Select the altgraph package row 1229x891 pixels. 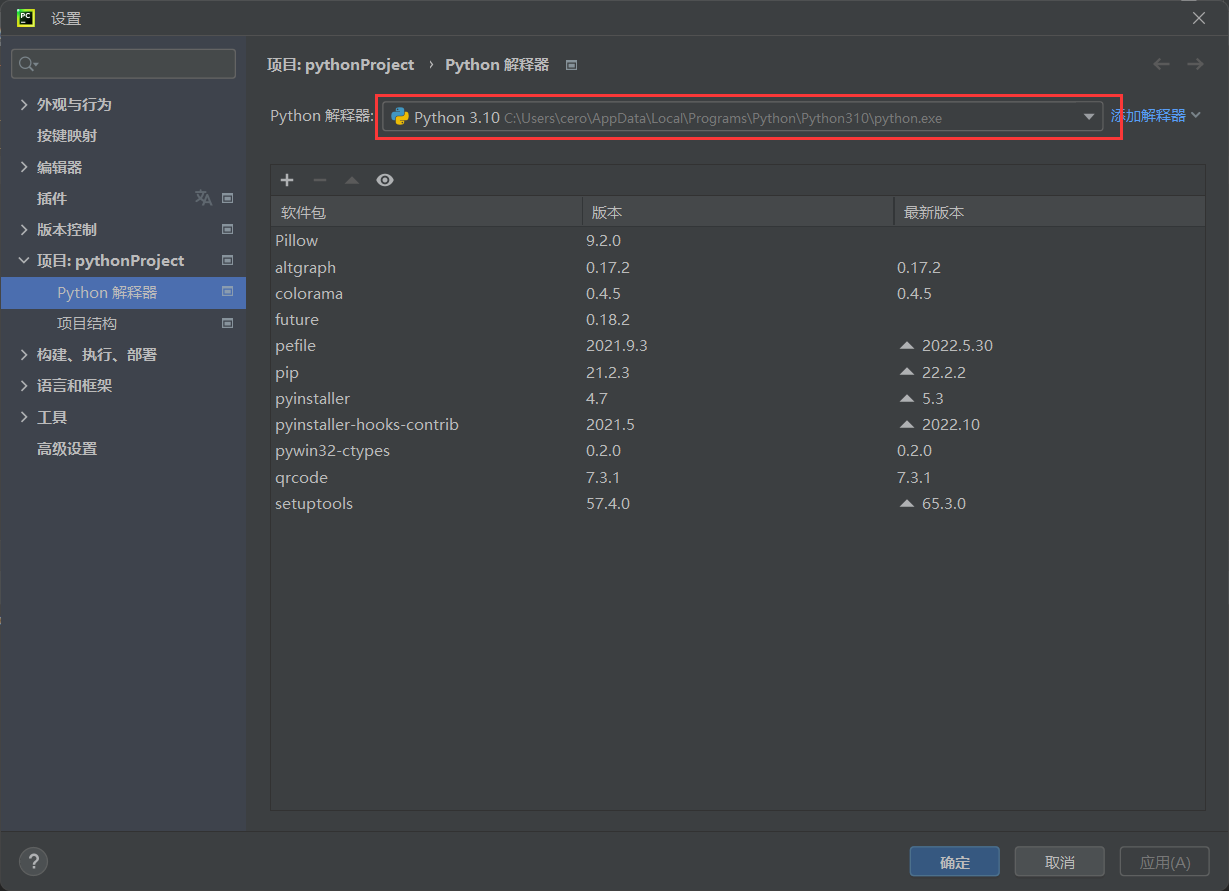tap(738, 267)
